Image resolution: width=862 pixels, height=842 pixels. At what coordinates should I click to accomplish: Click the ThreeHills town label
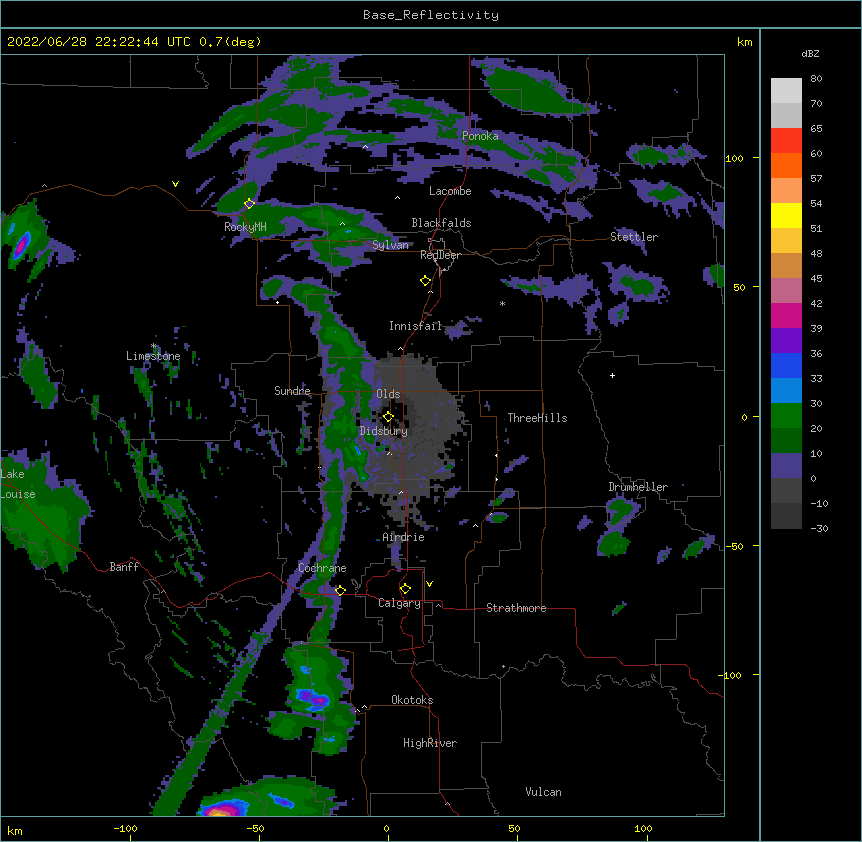pos(537,418)
